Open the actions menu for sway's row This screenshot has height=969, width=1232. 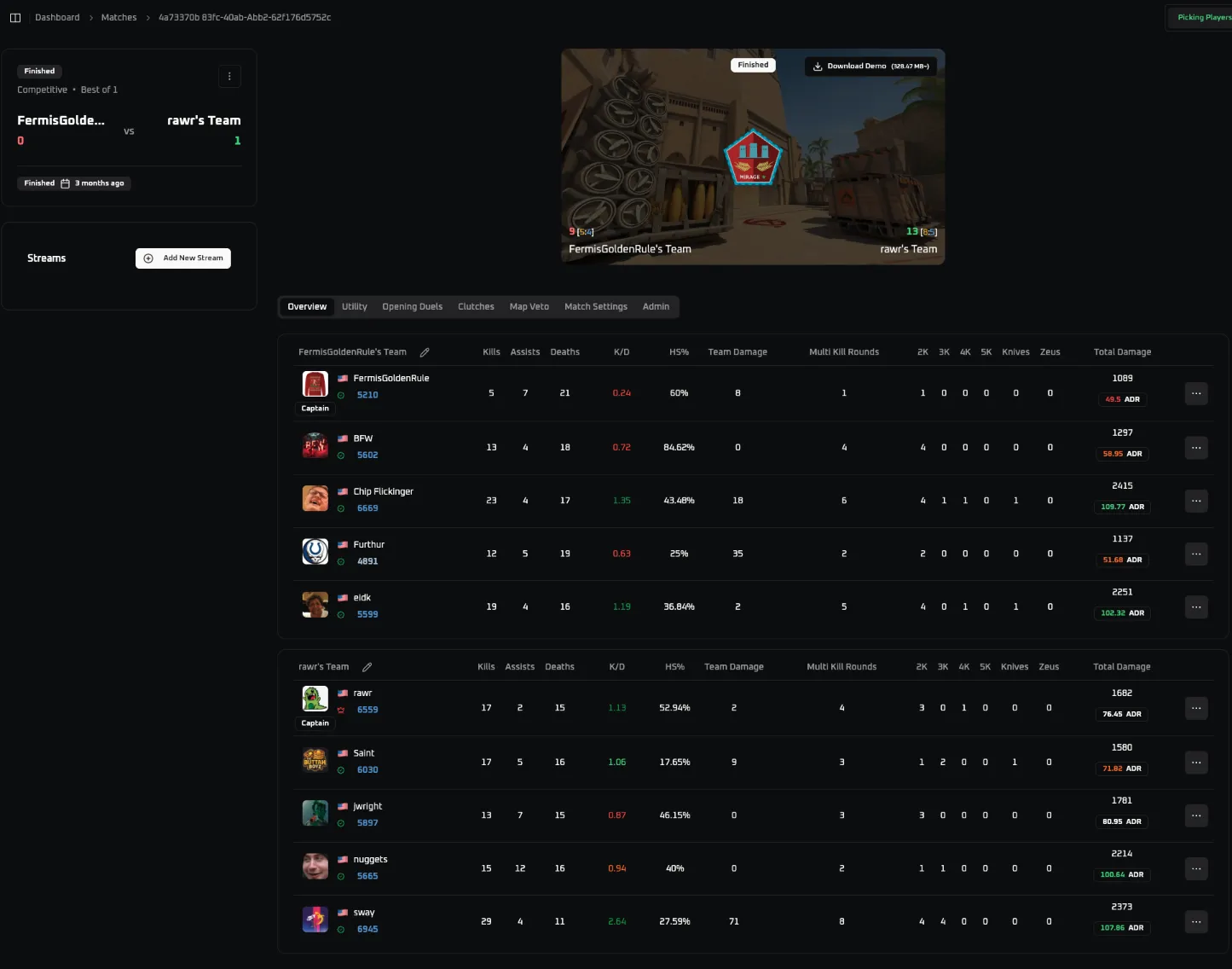click(x=1196, y=922)
